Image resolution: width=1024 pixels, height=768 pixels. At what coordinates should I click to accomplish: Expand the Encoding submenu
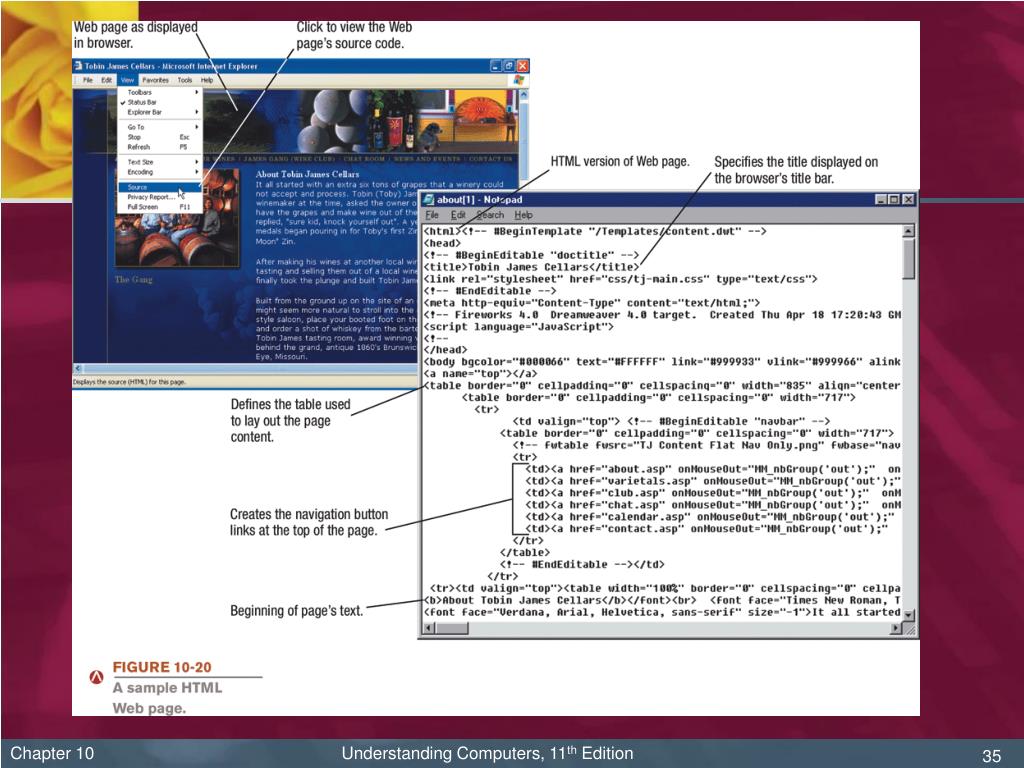tap(160, 172)
